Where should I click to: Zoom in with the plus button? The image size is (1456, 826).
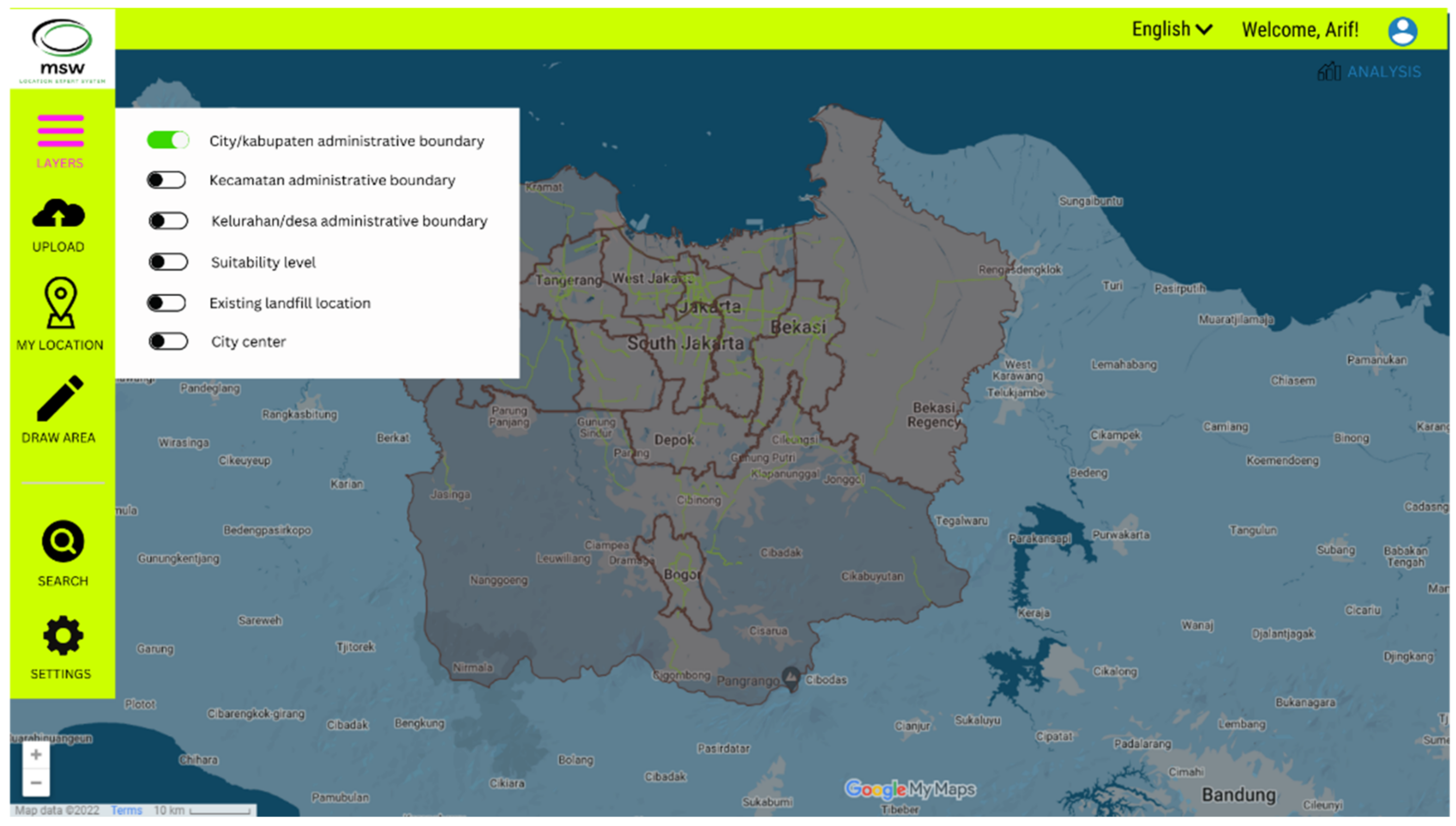pos(36,754)
